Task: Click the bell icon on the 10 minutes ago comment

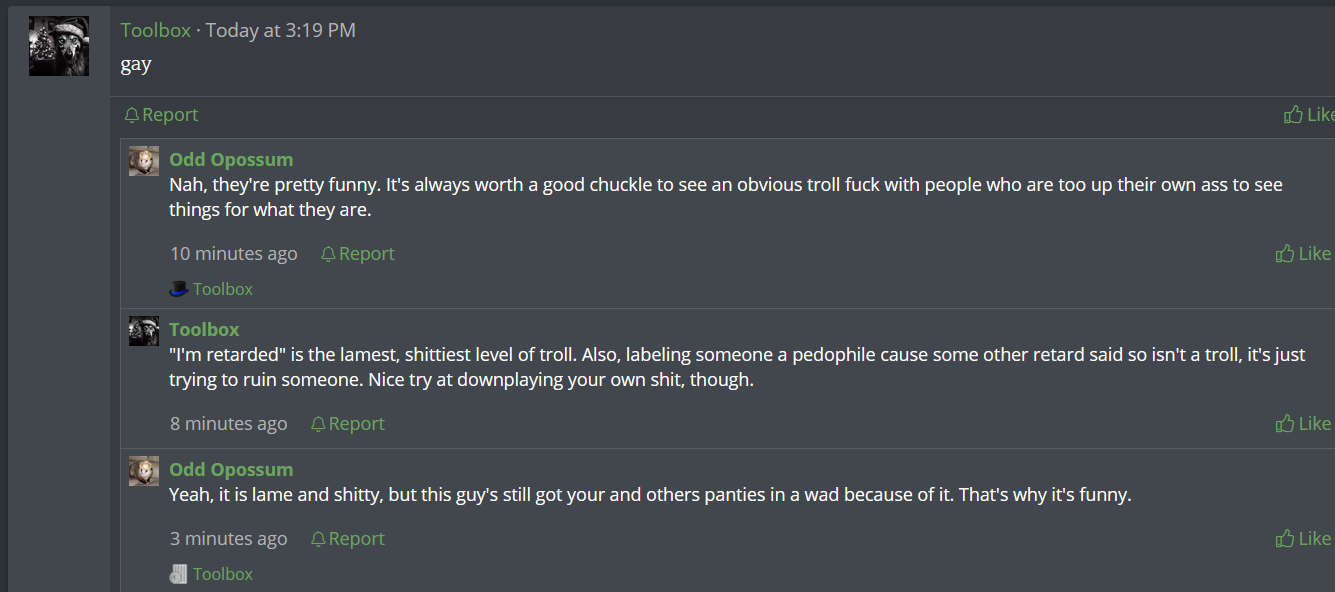Action: pyautogui.click(x=328, y=254)
